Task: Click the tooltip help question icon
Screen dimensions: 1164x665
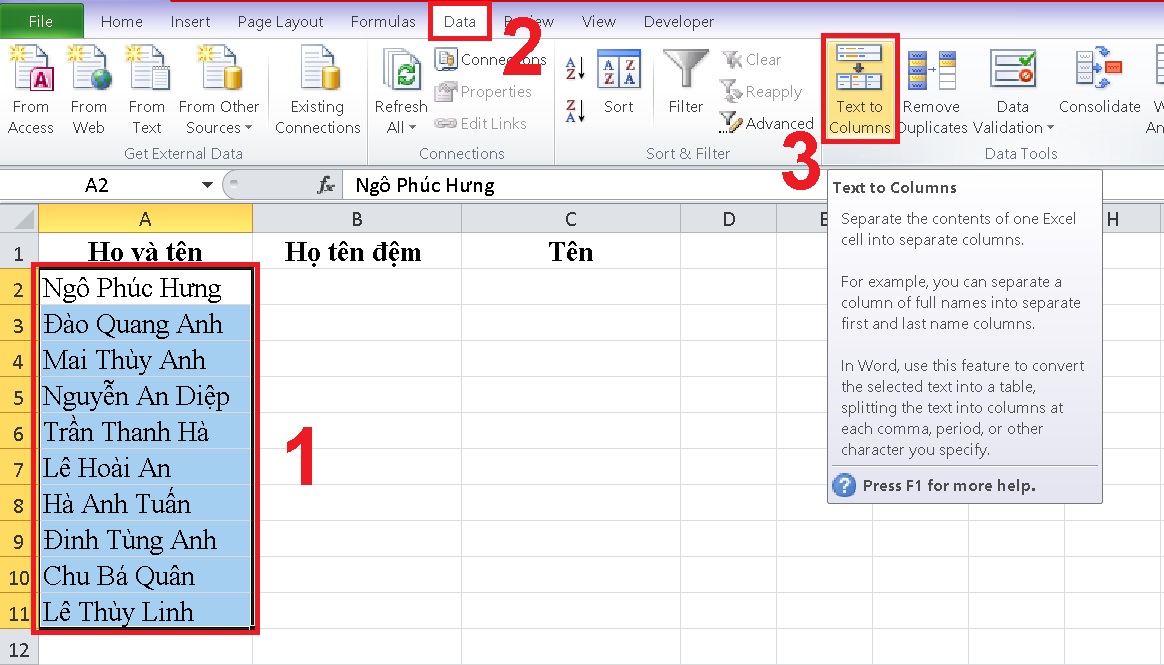Action: click(844, 485)
